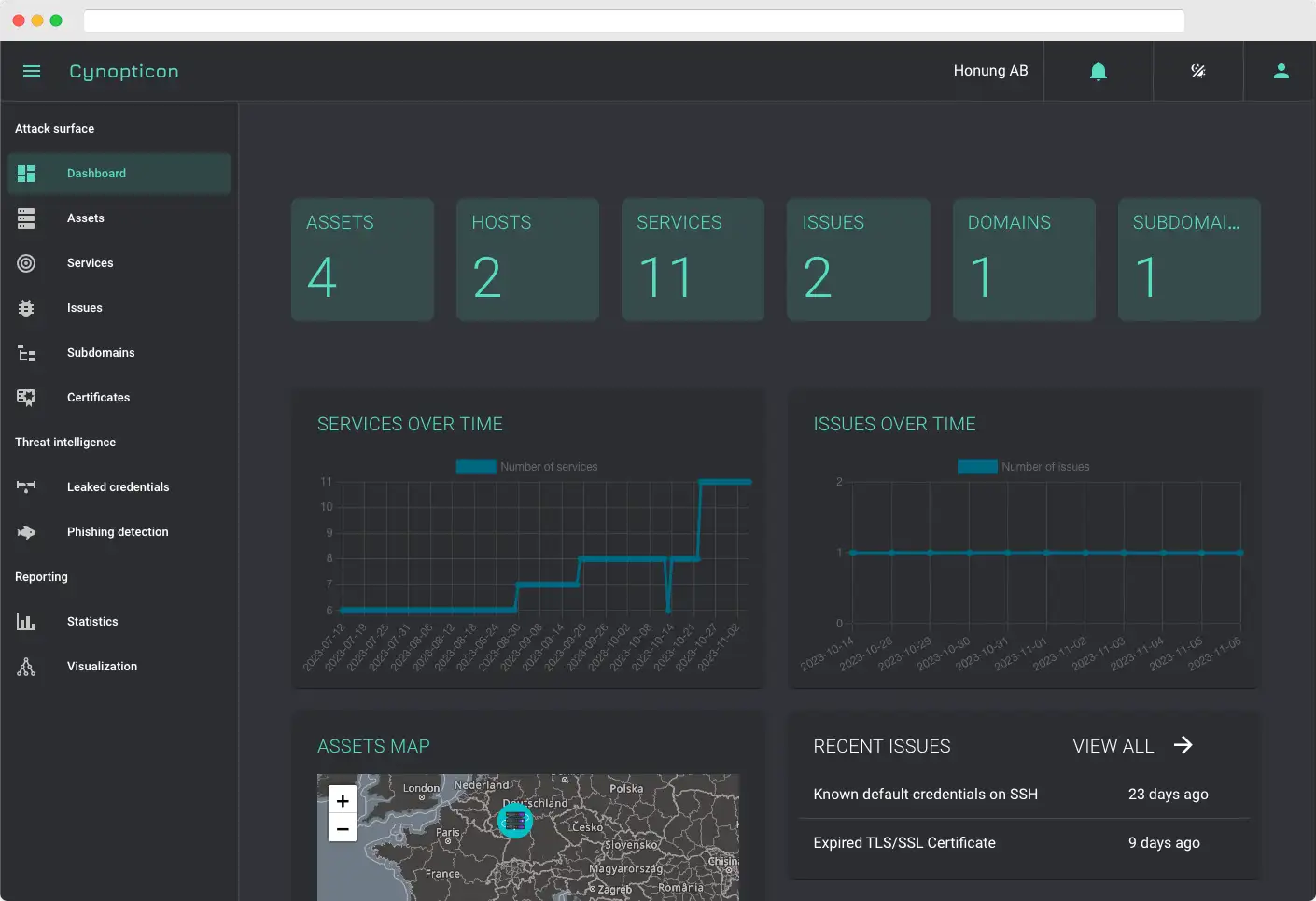This screenshot has width=1316, height=901.
Task: Toggle the theme icon in header
Action: pos(1198,71)
